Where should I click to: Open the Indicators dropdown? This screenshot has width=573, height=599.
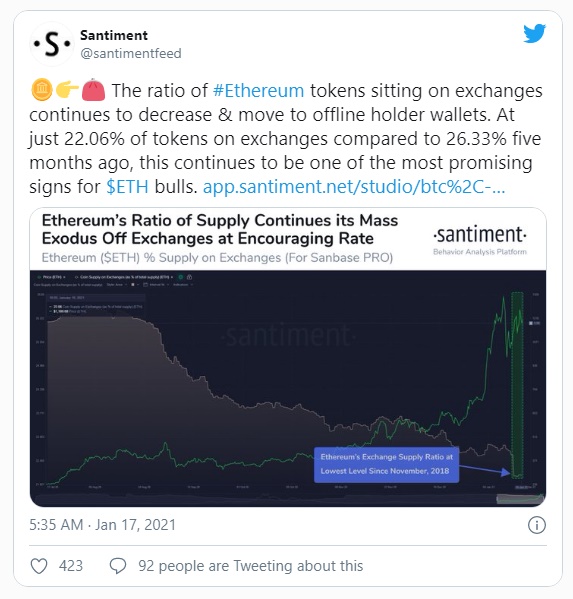(x=183, y=285)
